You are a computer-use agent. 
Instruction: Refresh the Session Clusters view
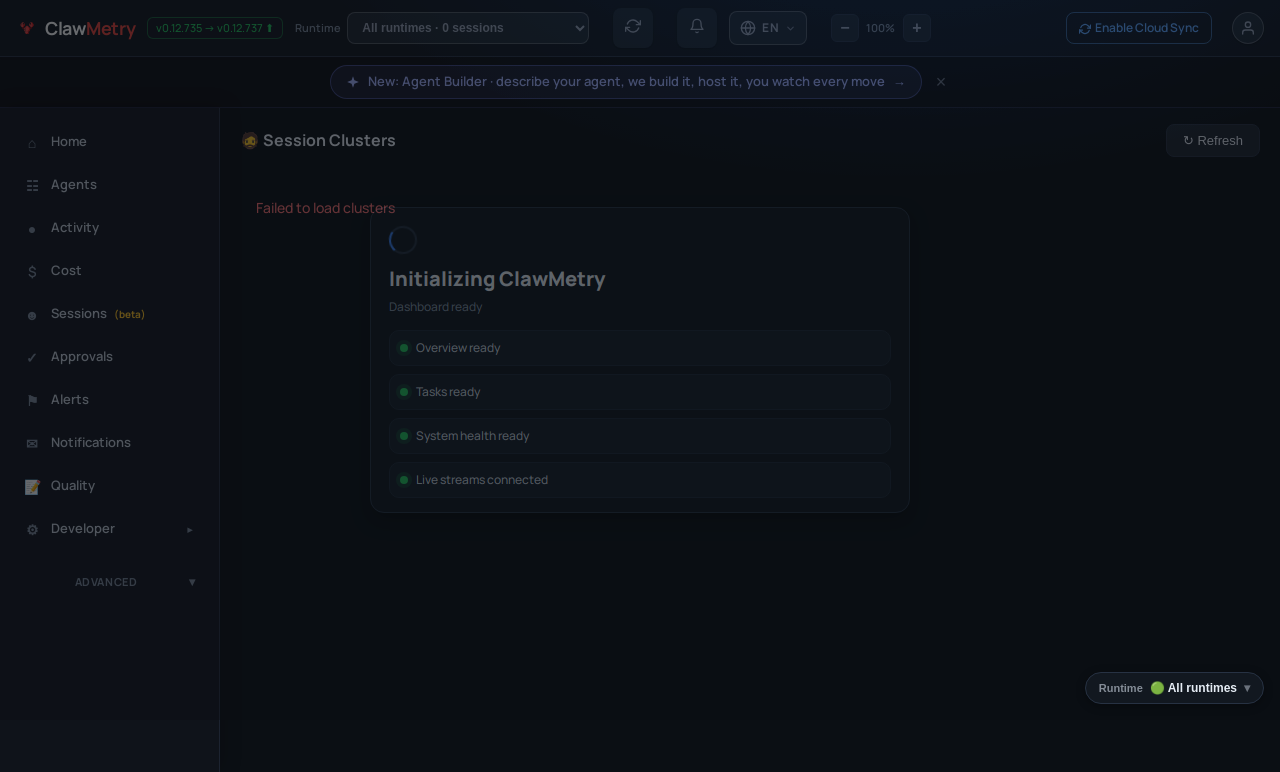point(1213,141)
